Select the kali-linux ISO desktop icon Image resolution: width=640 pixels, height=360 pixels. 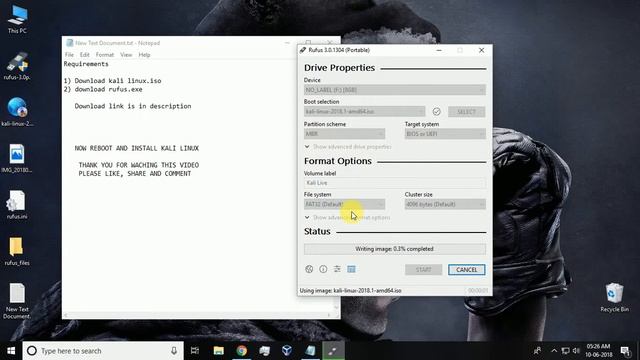(17, 112)
